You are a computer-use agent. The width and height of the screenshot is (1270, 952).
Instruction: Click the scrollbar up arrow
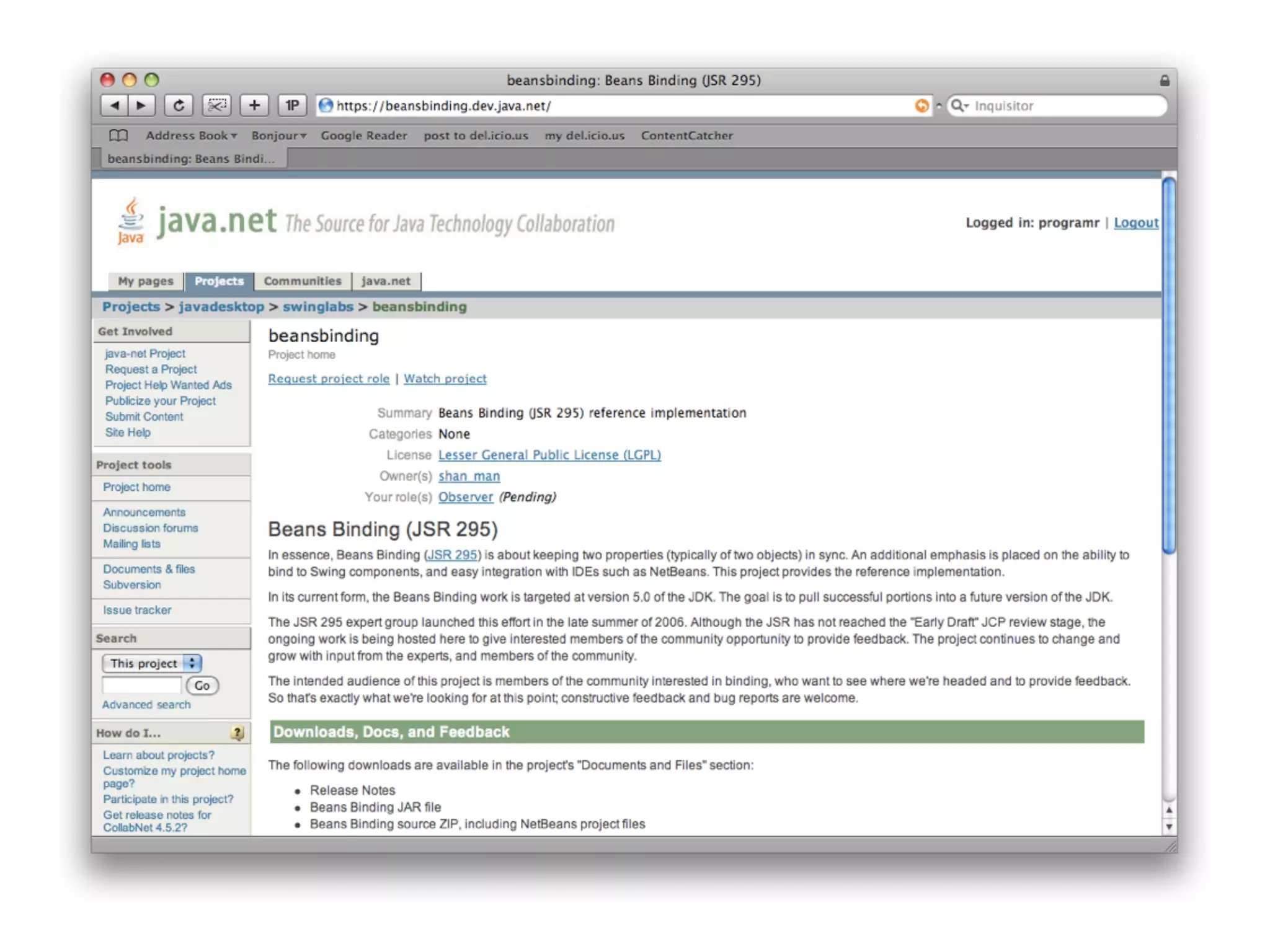point(1169,810)
